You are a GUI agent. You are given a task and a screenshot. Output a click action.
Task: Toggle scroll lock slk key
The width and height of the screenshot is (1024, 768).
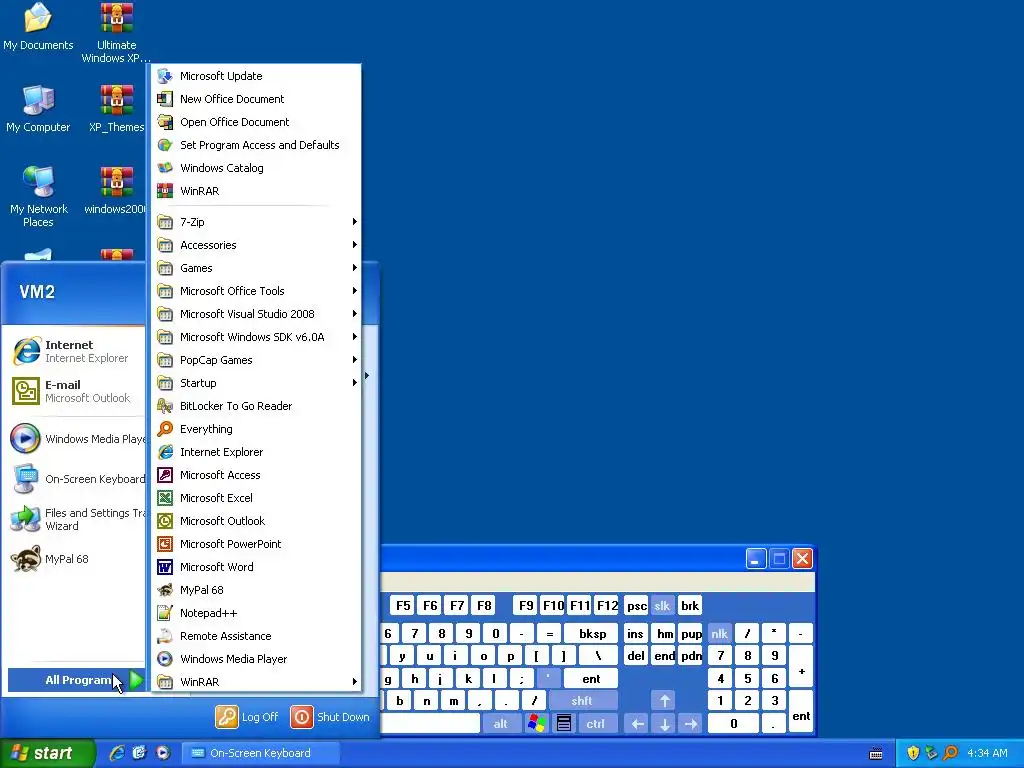(662, 606)
